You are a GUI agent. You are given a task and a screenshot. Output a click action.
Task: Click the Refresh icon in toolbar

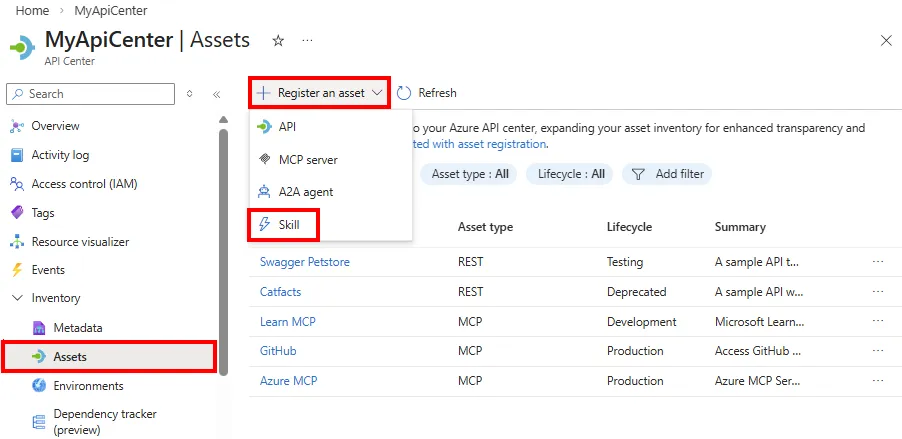coord(404,93)
